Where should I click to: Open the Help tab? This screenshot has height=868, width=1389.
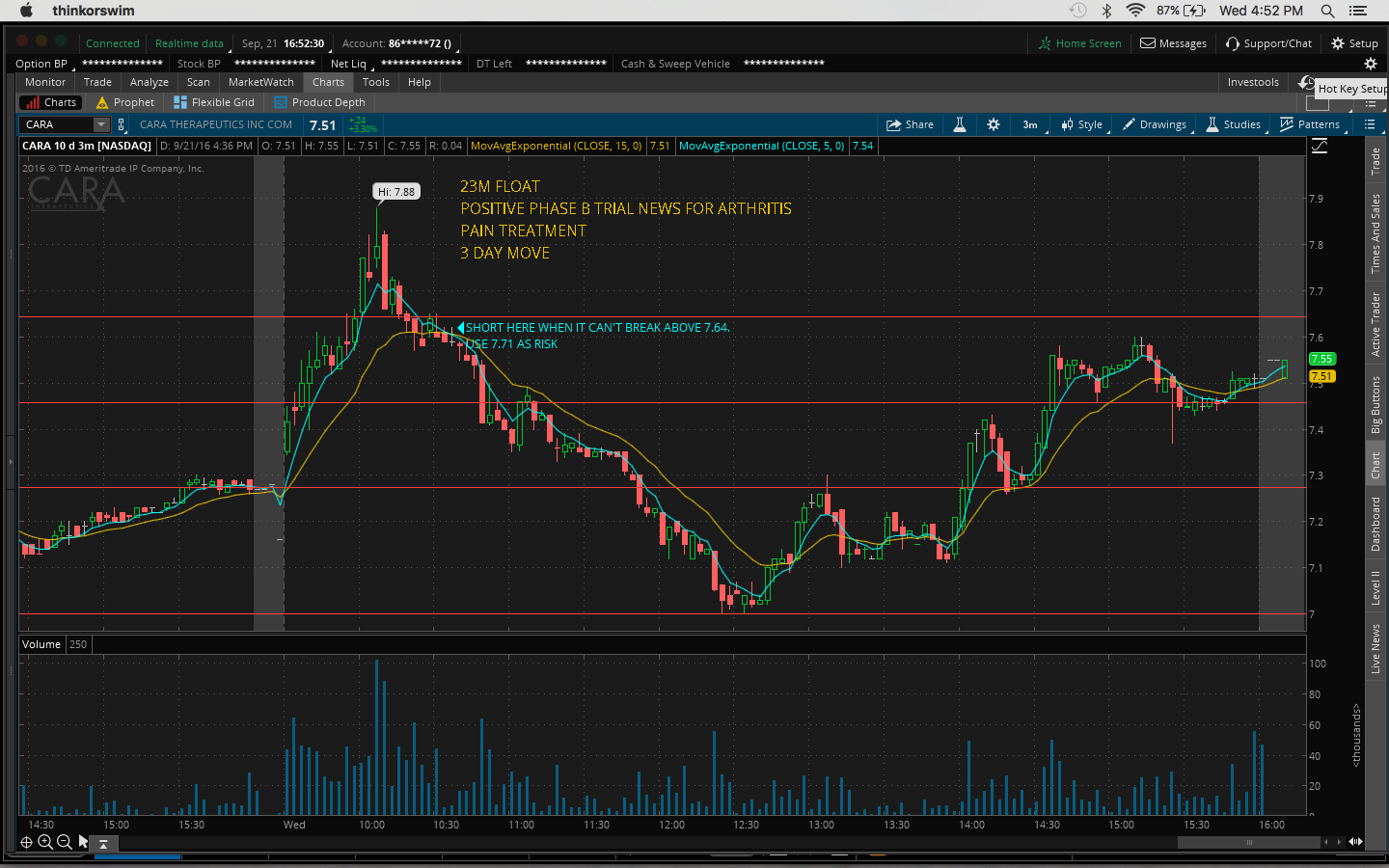(420, 82)
